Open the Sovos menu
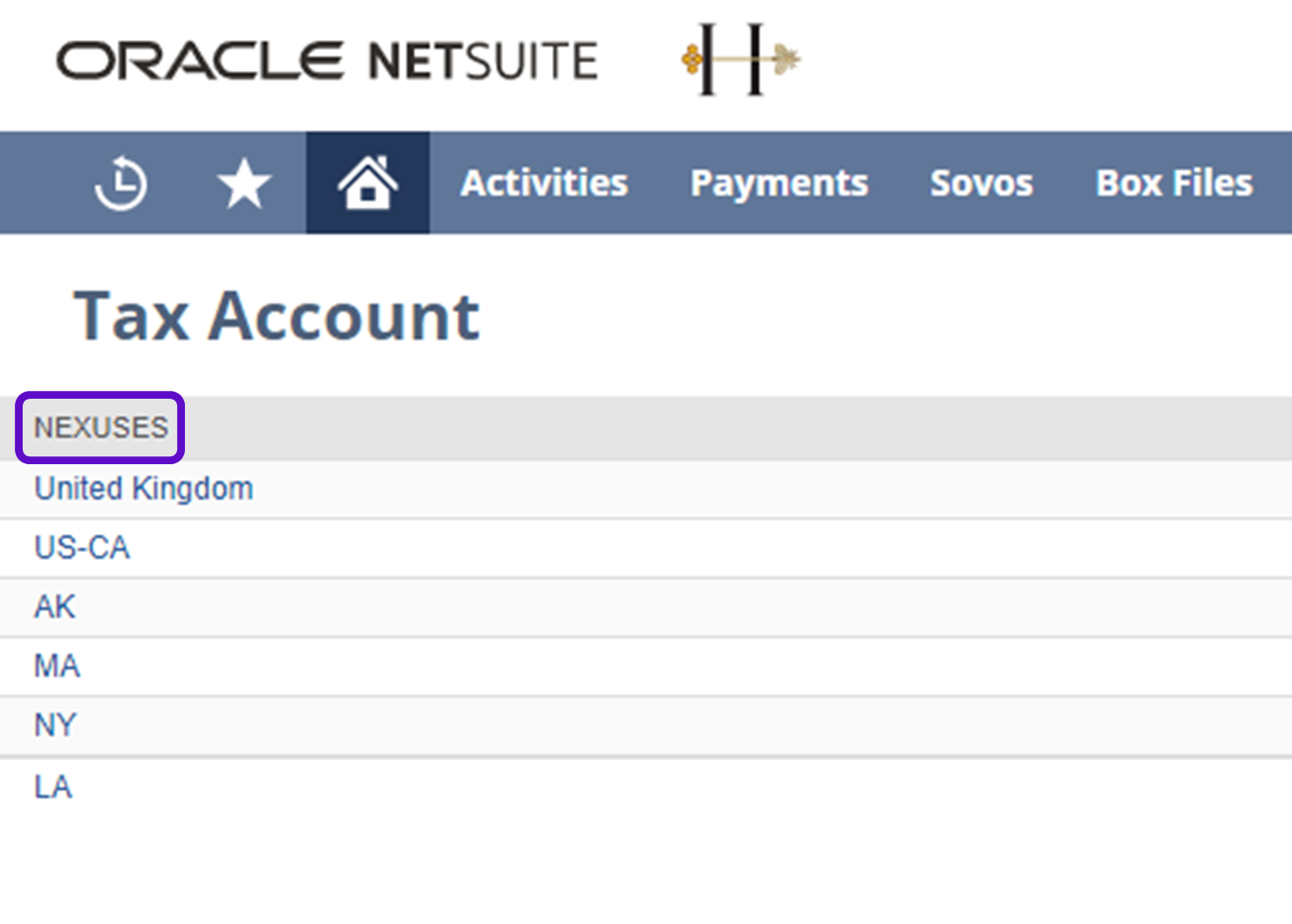 981,183
